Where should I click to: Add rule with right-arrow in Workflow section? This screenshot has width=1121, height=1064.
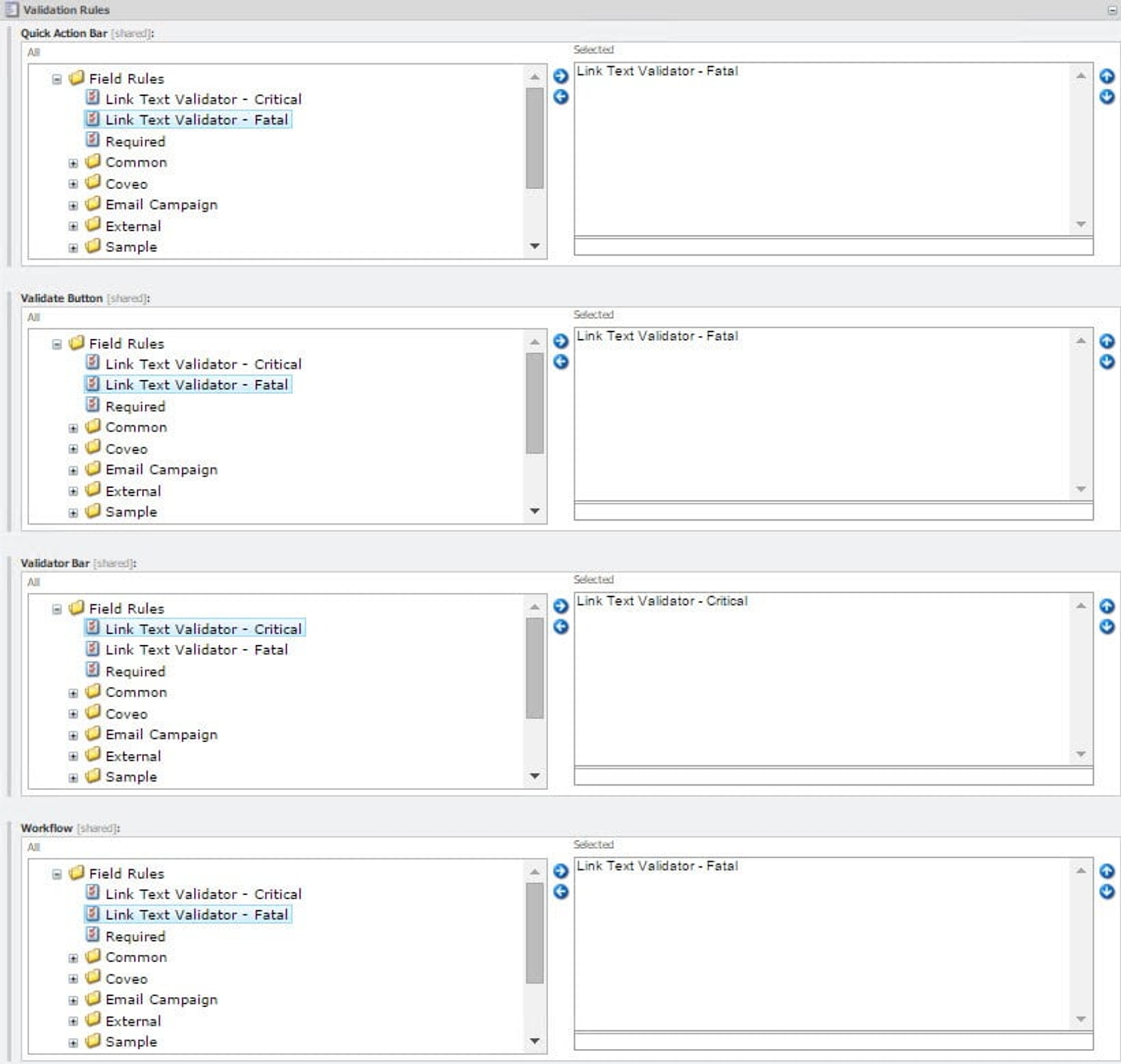click(x=560, y=871)
